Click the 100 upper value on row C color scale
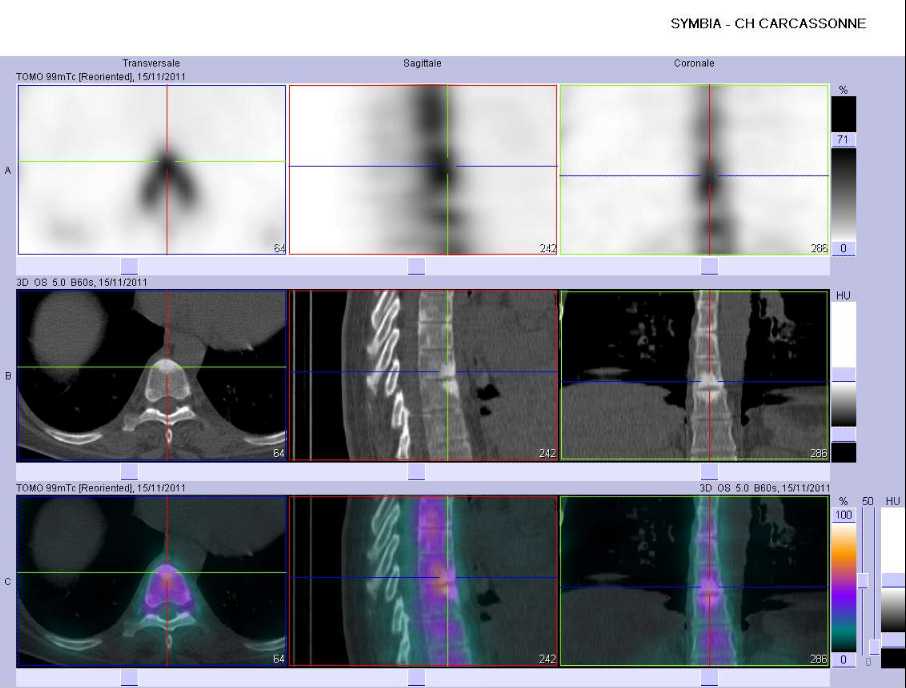This screenshot has height=688, width=906. 844,515
